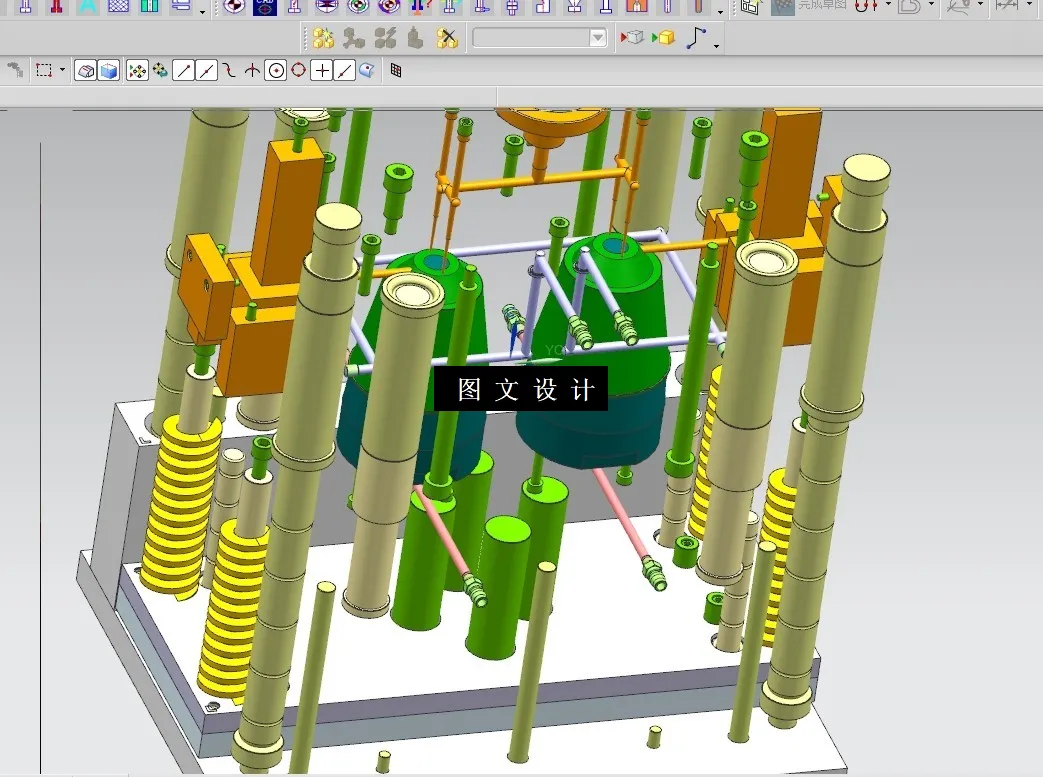Toggle the Enable Snap Point button
This screenshot has height=777, width=1043.
pos(137,70)
